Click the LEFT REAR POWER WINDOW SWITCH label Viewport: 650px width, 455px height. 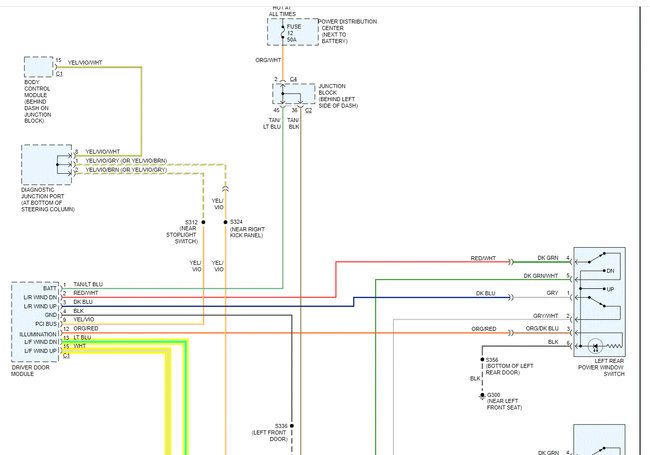tap(601, 368)
